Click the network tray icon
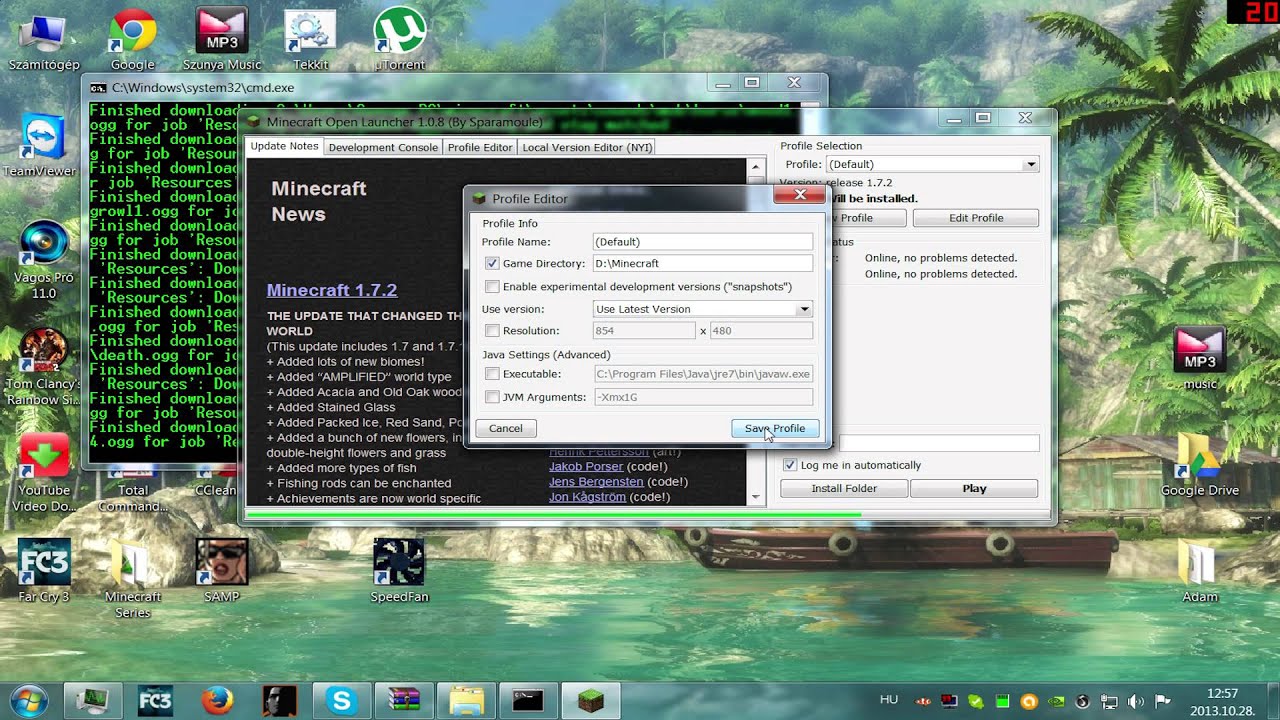This screenshot has height=720, width=1280. (x=1109, y=701)
